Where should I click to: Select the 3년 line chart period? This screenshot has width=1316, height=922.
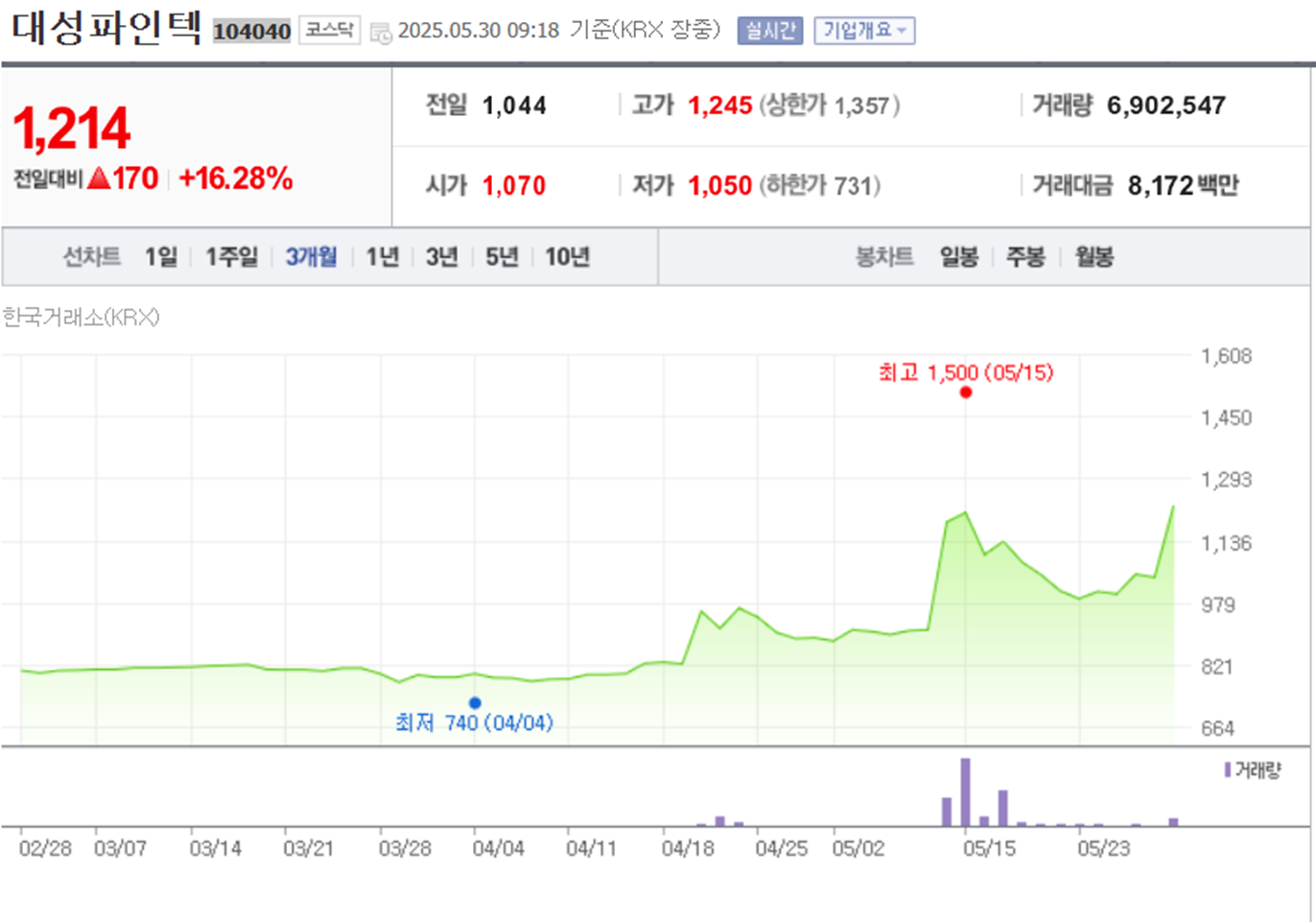[x=442, y=257]
